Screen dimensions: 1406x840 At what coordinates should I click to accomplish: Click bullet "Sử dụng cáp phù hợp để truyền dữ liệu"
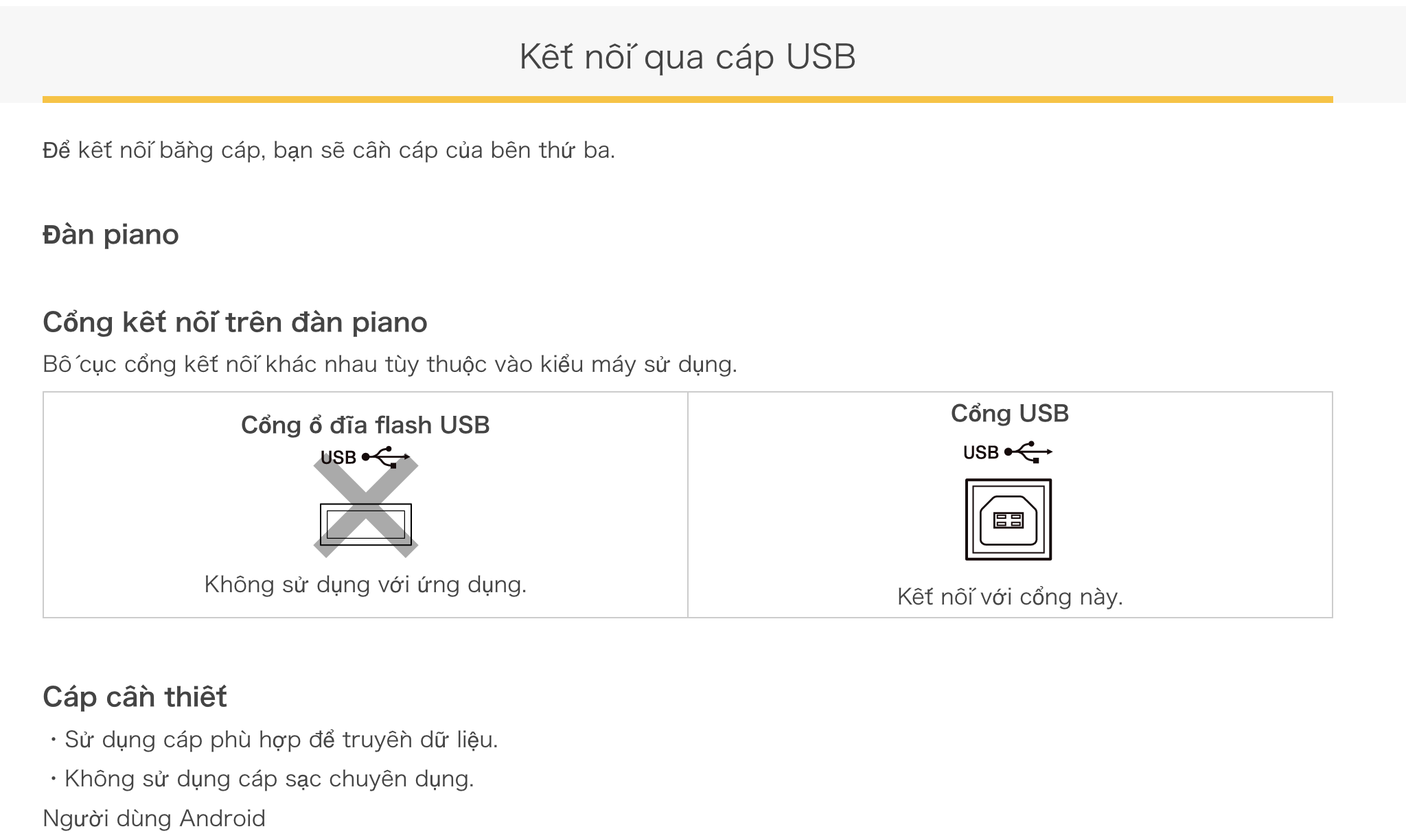[281, 740]
